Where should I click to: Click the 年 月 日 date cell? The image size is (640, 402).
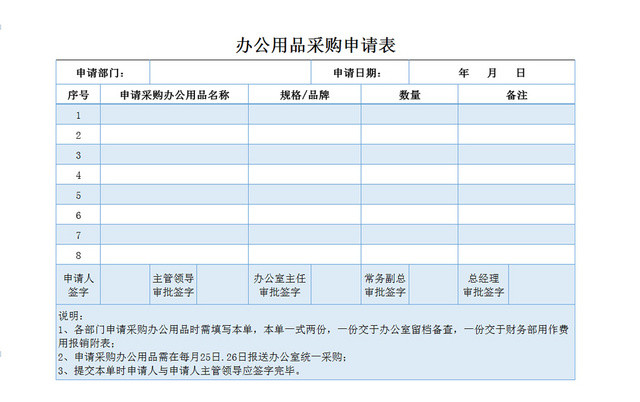click(492, 73)
